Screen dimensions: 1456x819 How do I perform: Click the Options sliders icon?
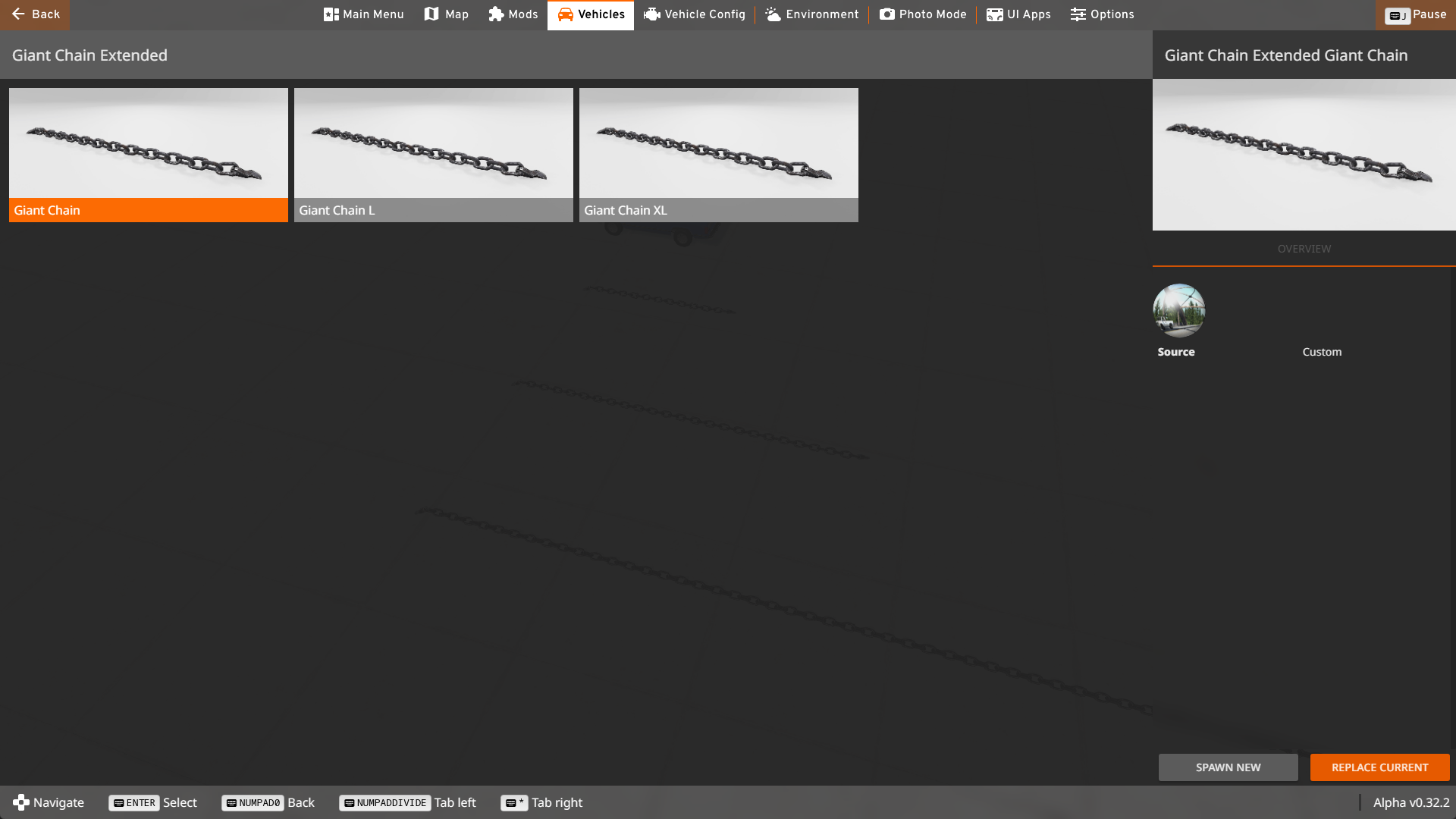pyautogui.click(x=1078, y=14)
